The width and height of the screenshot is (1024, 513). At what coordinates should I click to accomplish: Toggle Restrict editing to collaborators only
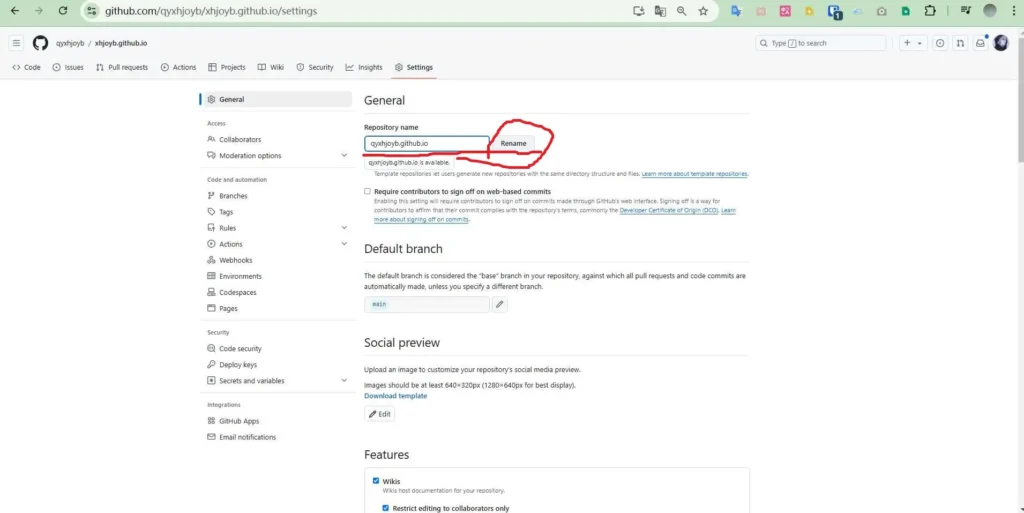pos(386,508)
